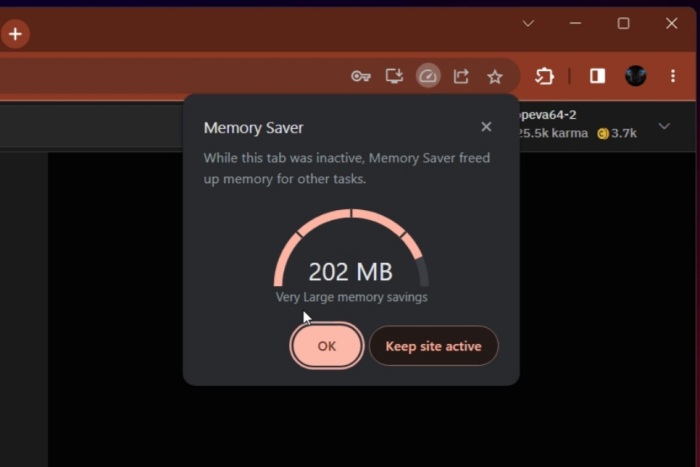Click Keep site active button
This screenshot has width=700, height=467.
point(433,346)
